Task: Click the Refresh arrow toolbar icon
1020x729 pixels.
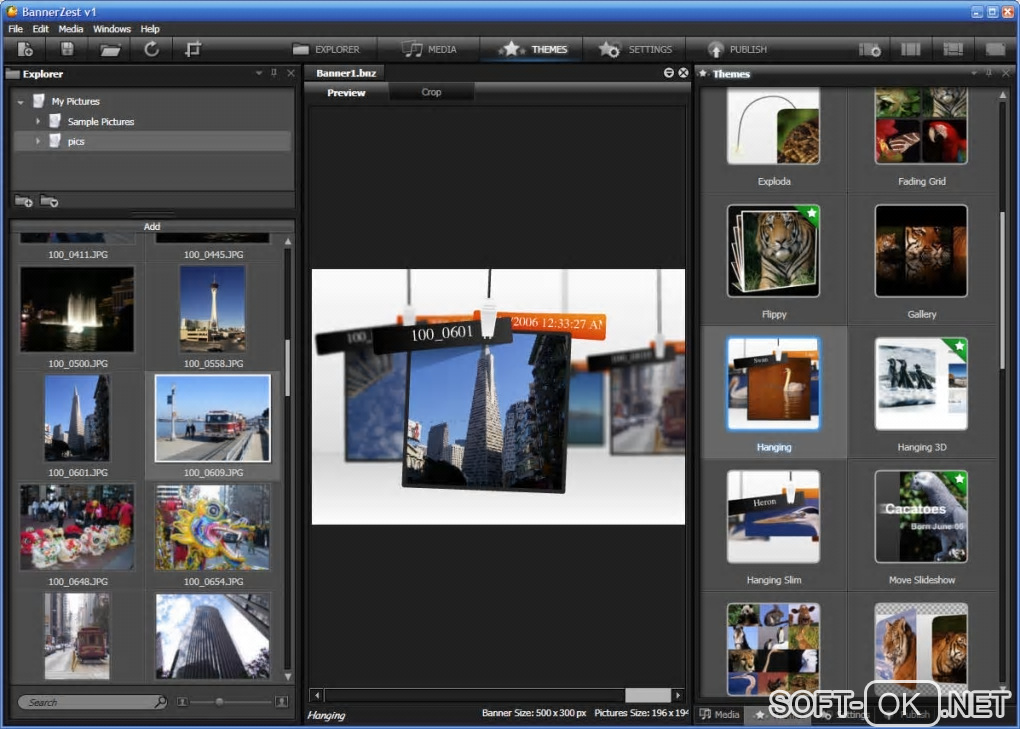Action: point(152,49)
